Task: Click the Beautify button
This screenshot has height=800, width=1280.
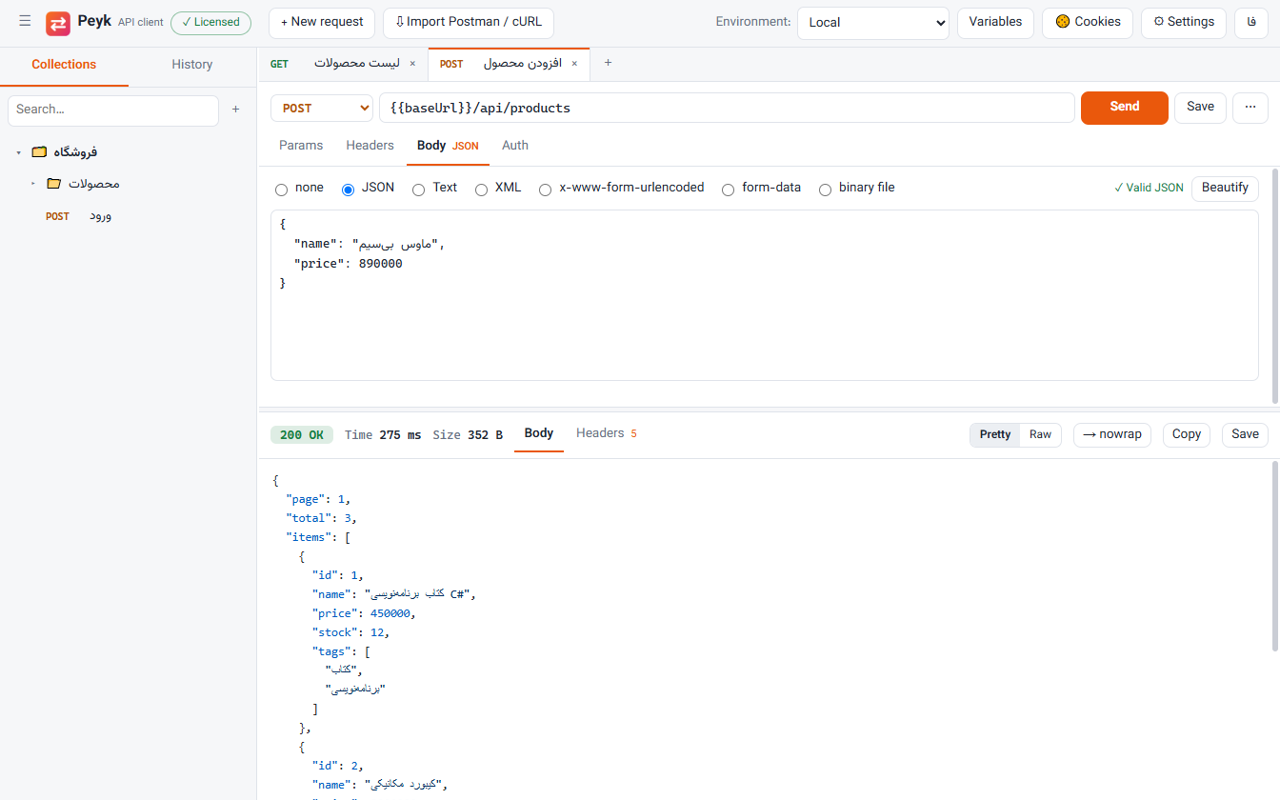Action: point(1225,188)
